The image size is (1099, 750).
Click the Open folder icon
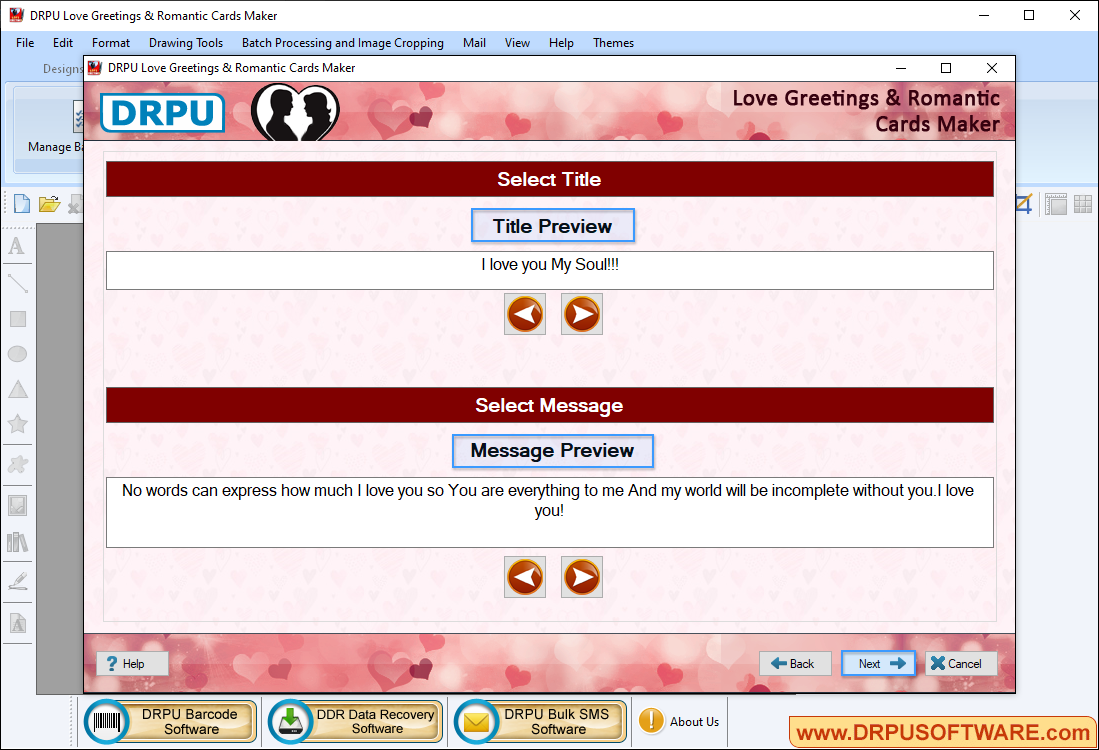[49, 204]
